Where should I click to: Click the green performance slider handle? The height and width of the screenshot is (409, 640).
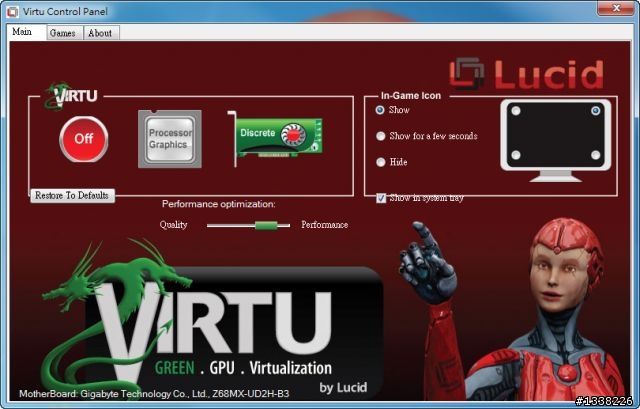266,225
